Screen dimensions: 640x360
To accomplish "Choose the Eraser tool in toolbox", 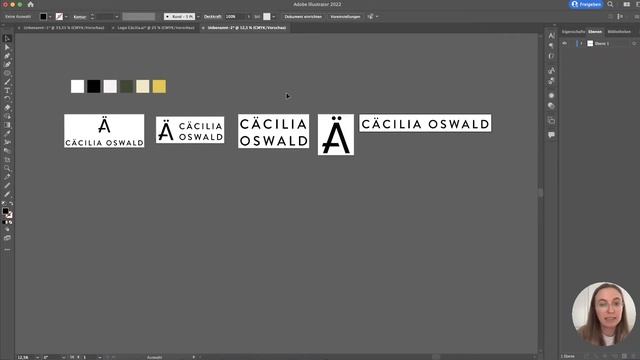I will 7,107.
